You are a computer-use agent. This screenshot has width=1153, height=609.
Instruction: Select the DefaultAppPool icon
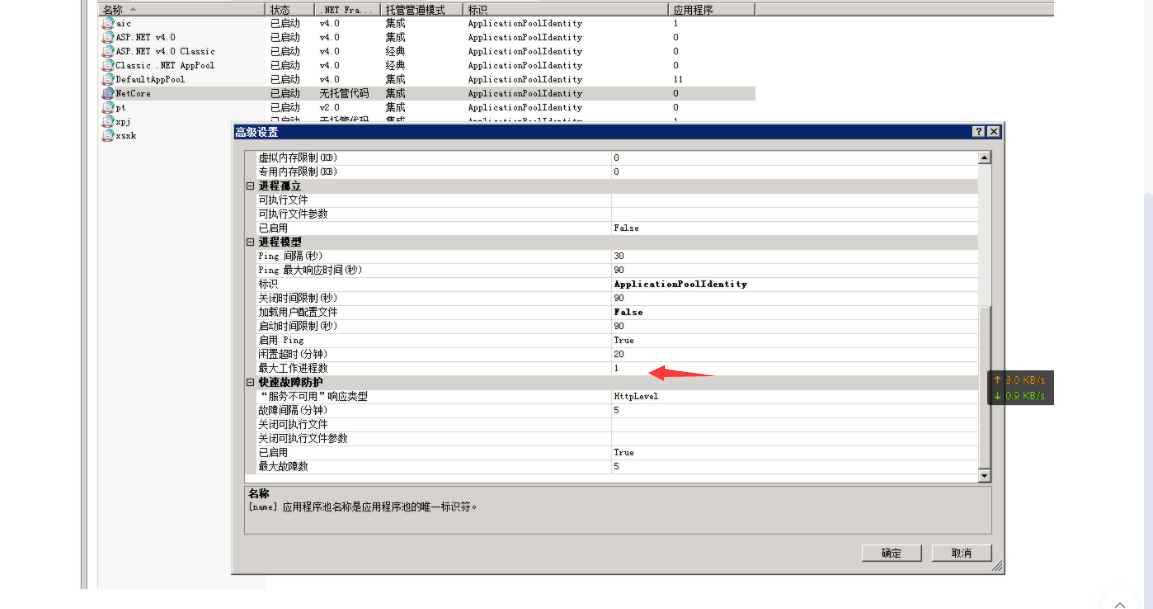(x=107, y=79)
